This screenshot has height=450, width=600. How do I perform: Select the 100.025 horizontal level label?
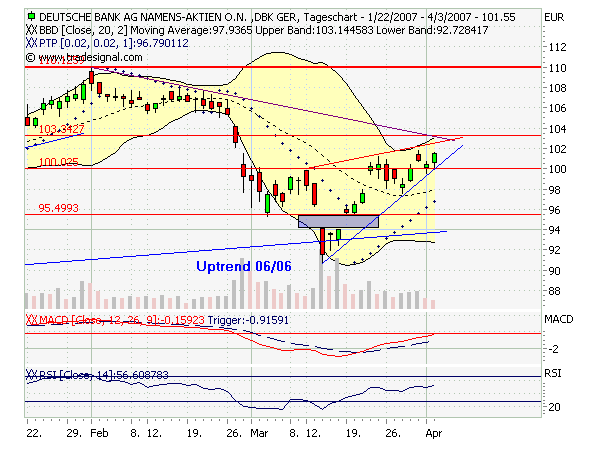pos(58,161)
